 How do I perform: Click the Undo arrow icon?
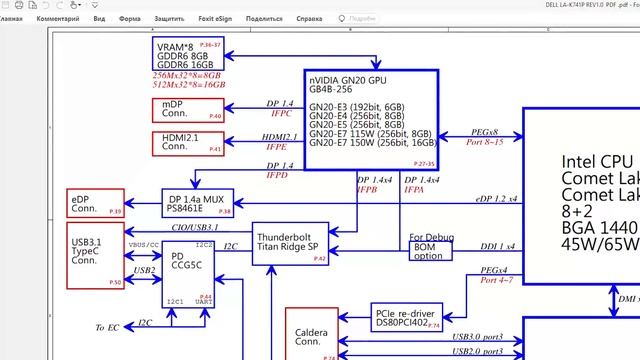(46, 5)
